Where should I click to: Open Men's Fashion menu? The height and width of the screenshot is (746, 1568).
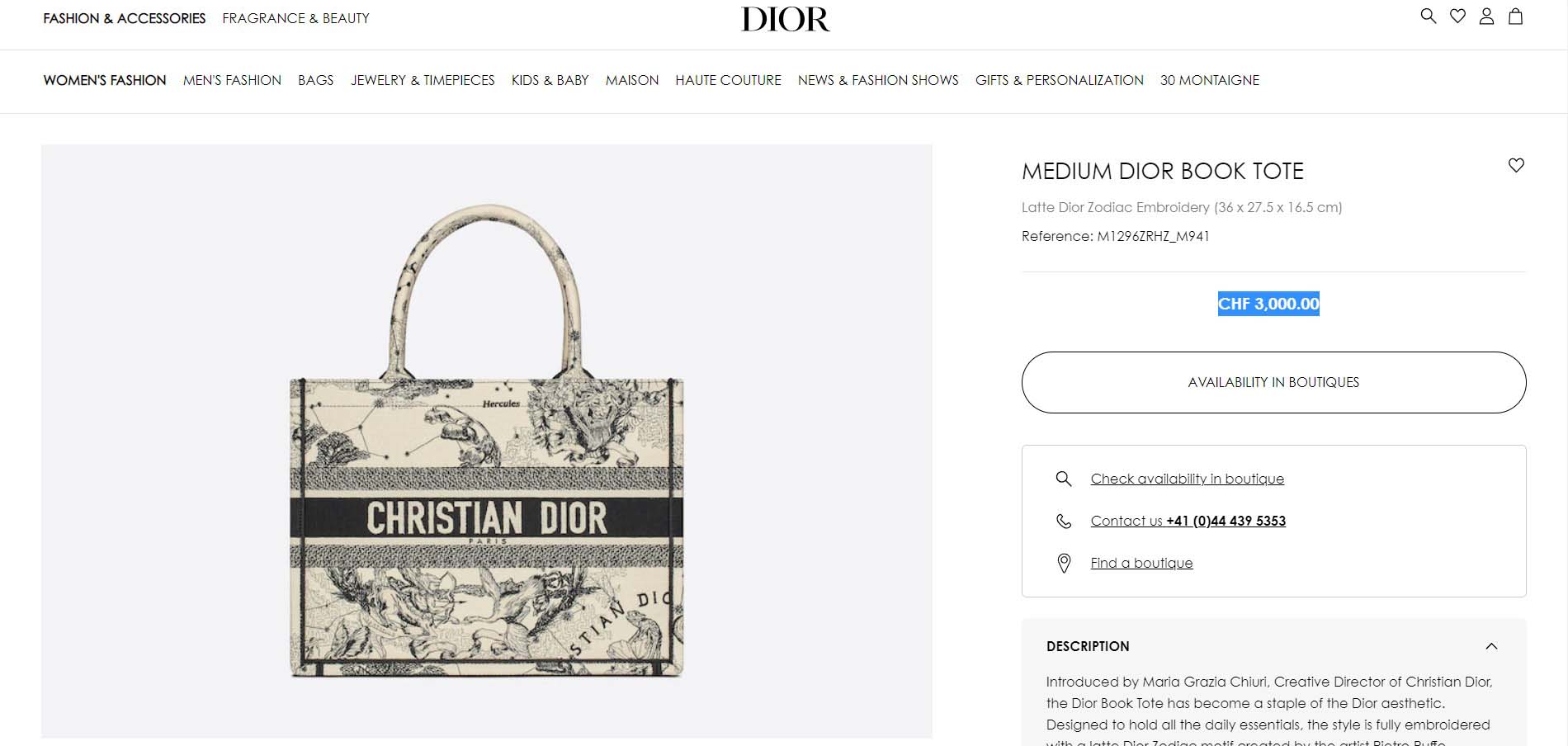(x=232, y=80)
